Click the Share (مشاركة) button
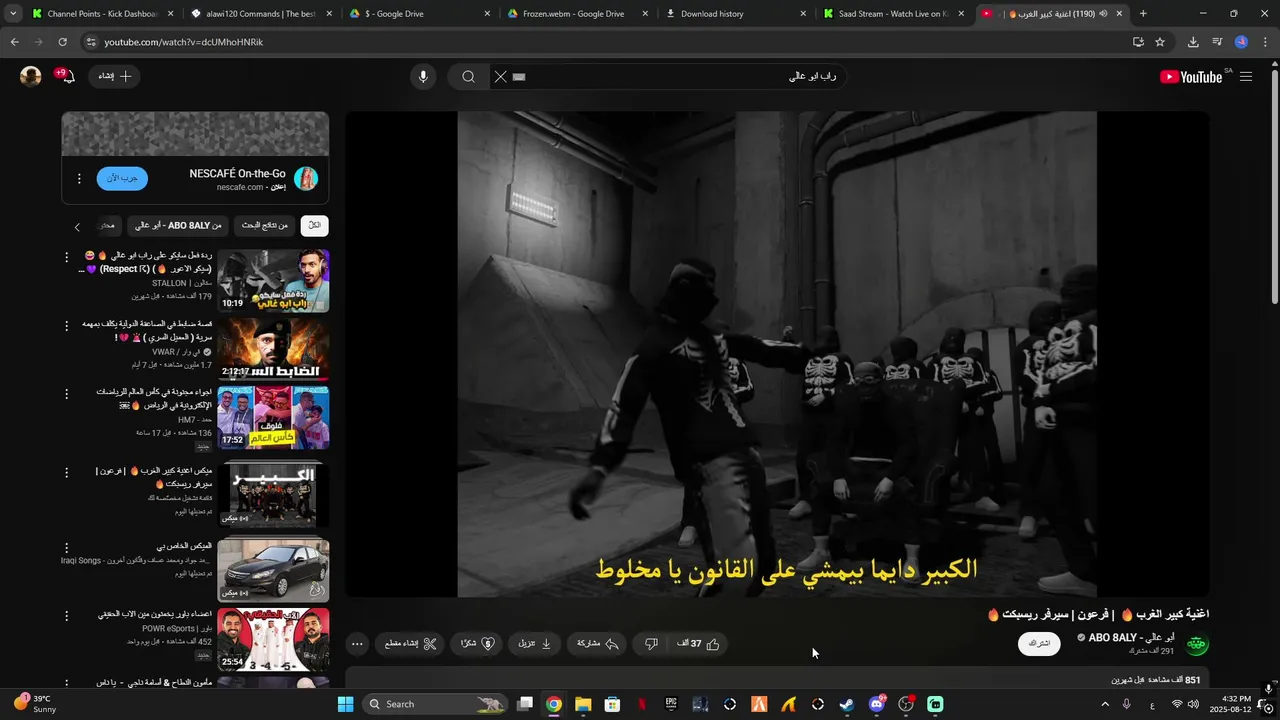The height and width of the screenshot is (720, 1280). pos(598,644)
